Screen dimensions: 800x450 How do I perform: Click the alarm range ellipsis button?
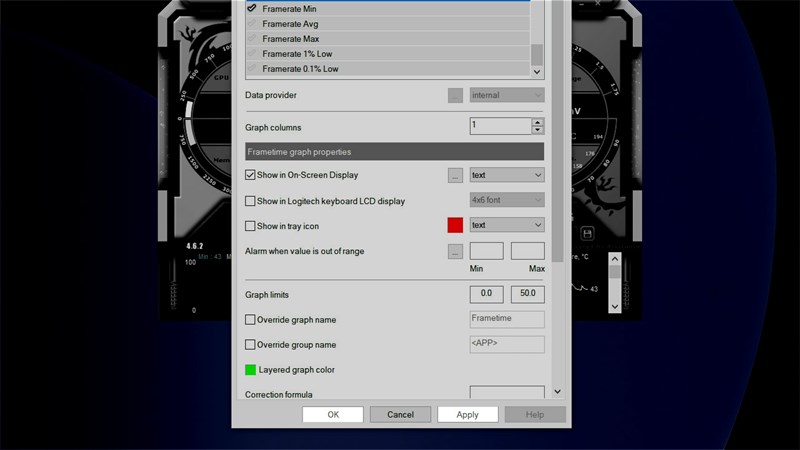click(455, 252)
